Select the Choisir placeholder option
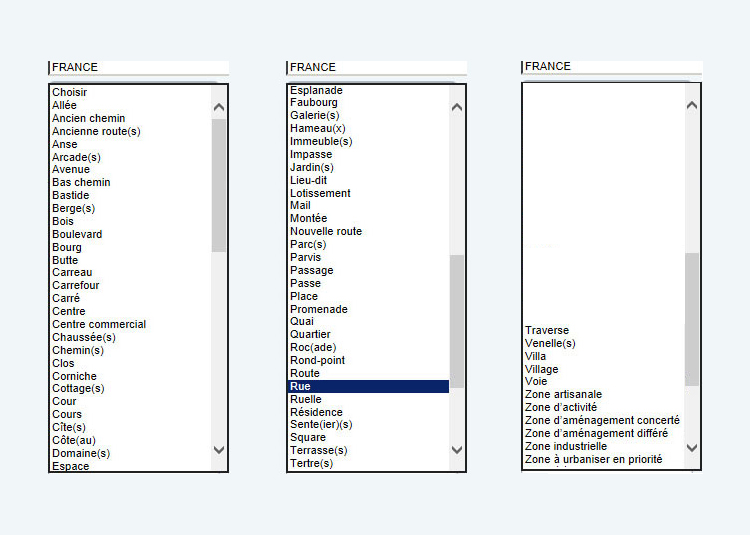Viewport: 750px width, 535px height. (70, 92)
